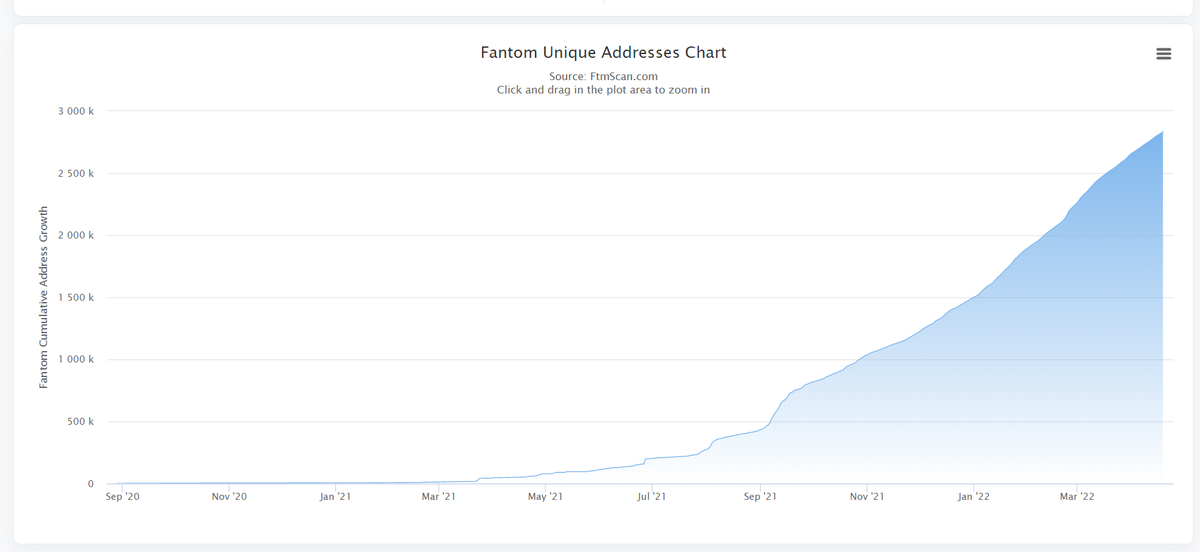This screenshot has width=1200, height=552.
Task: Click the Mar '22 x-axis label
Action: (x=1075, y=496)
